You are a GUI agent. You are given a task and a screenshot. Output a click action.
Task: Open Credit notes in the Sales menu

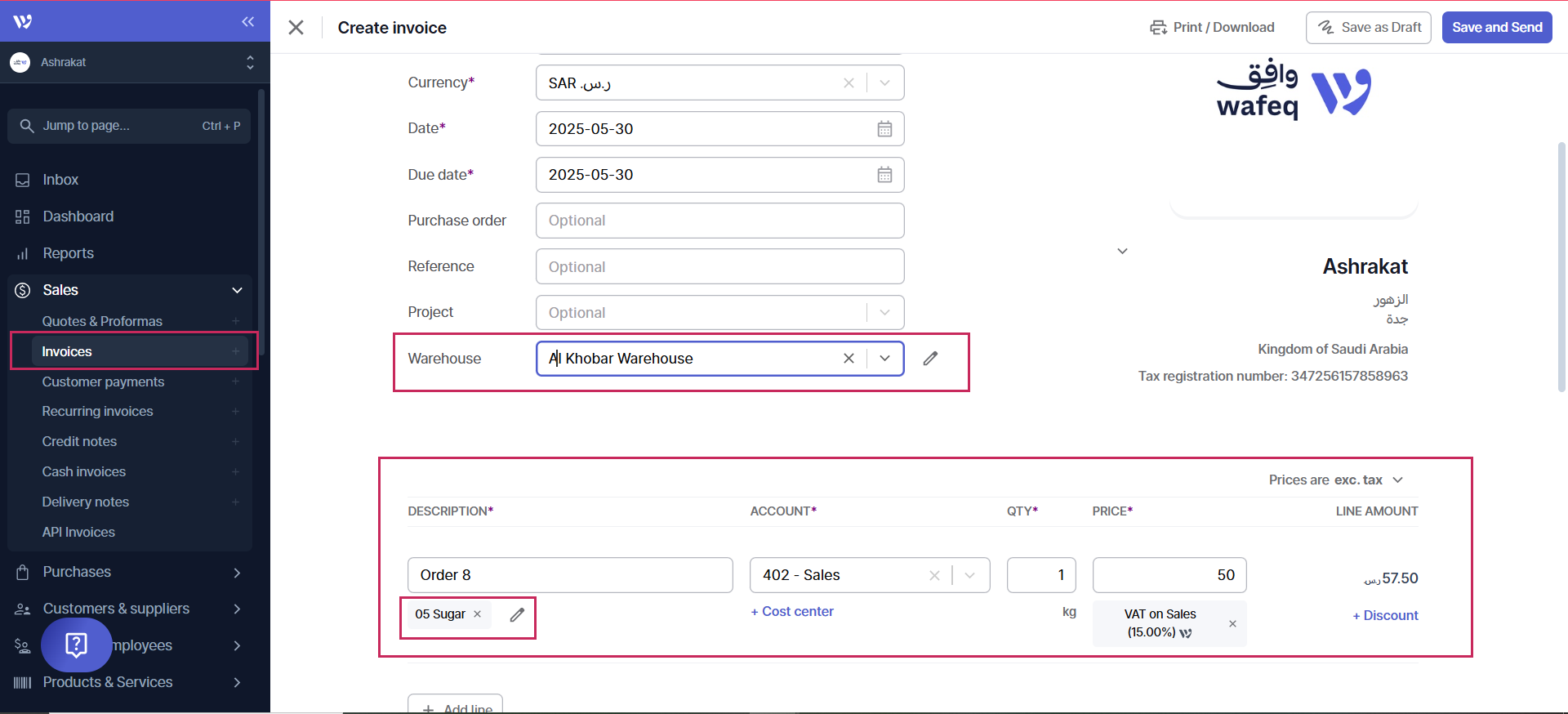79,441
